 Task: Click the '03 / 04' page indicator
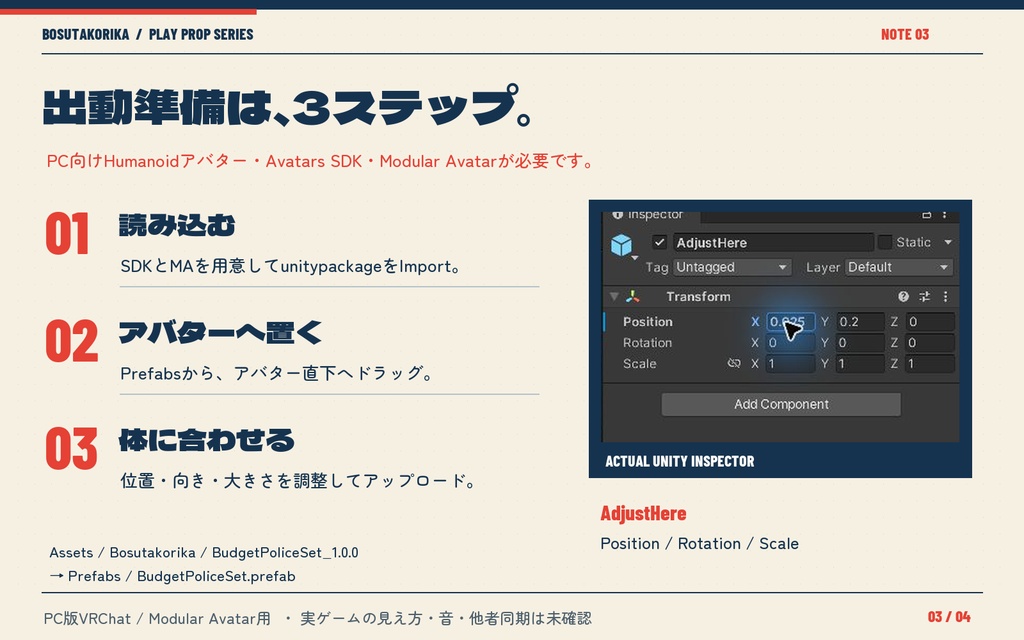[949, 616]
